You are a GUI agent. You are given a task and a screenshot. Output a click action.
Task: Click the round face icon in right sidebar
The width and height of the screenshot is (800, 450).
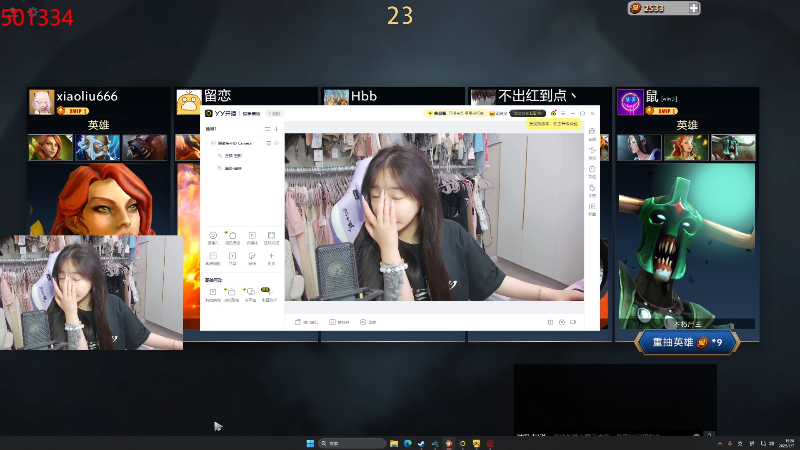click(x=592, y=171)
